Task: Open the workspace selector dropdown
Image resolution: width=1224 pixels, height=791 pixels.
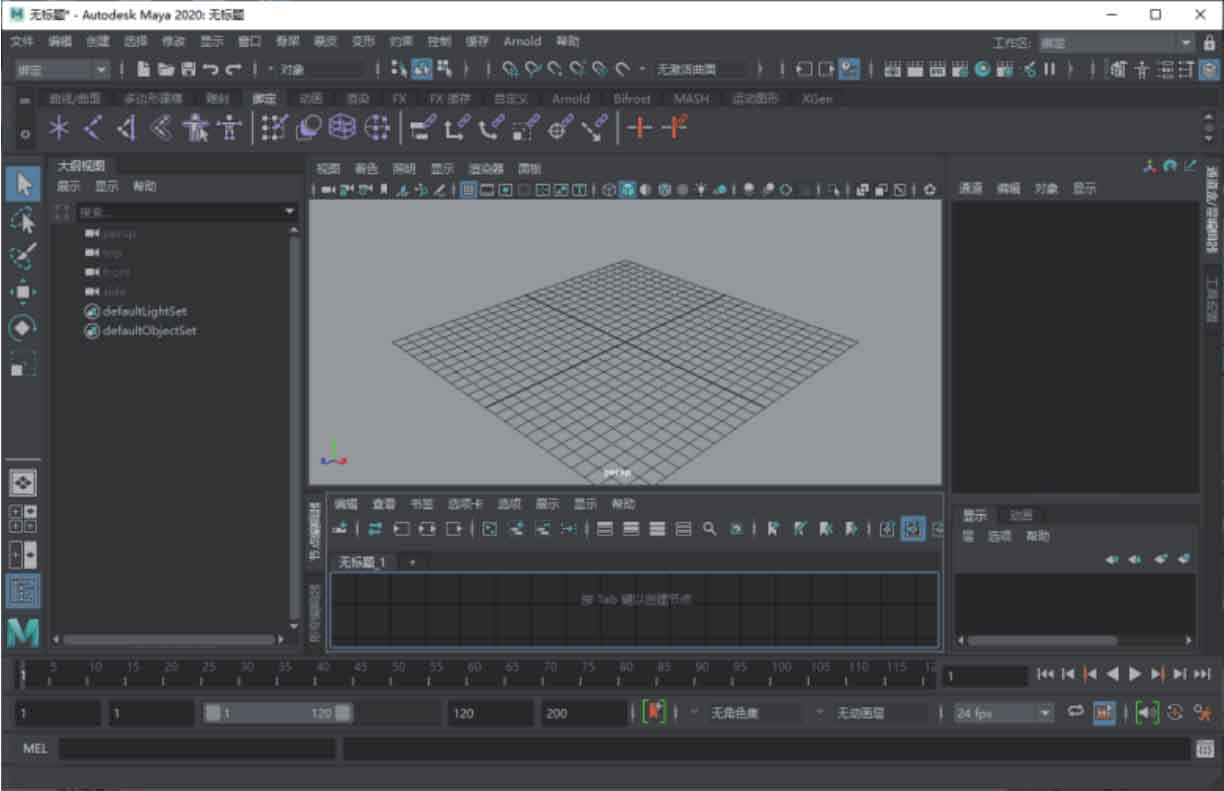Action: (x=1115, y=43)
